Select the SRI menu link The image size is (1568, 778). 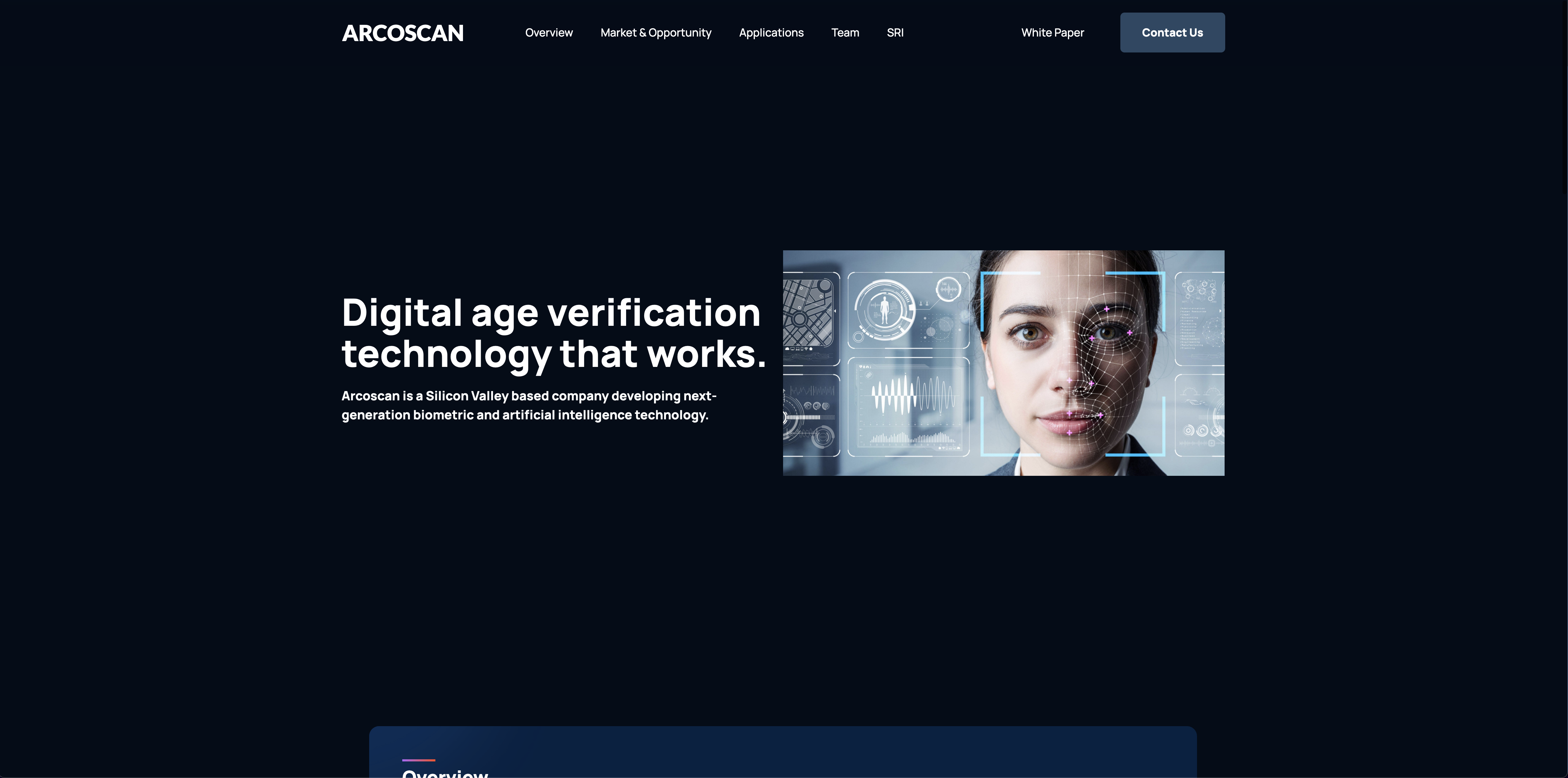click(x=895, y=33)
